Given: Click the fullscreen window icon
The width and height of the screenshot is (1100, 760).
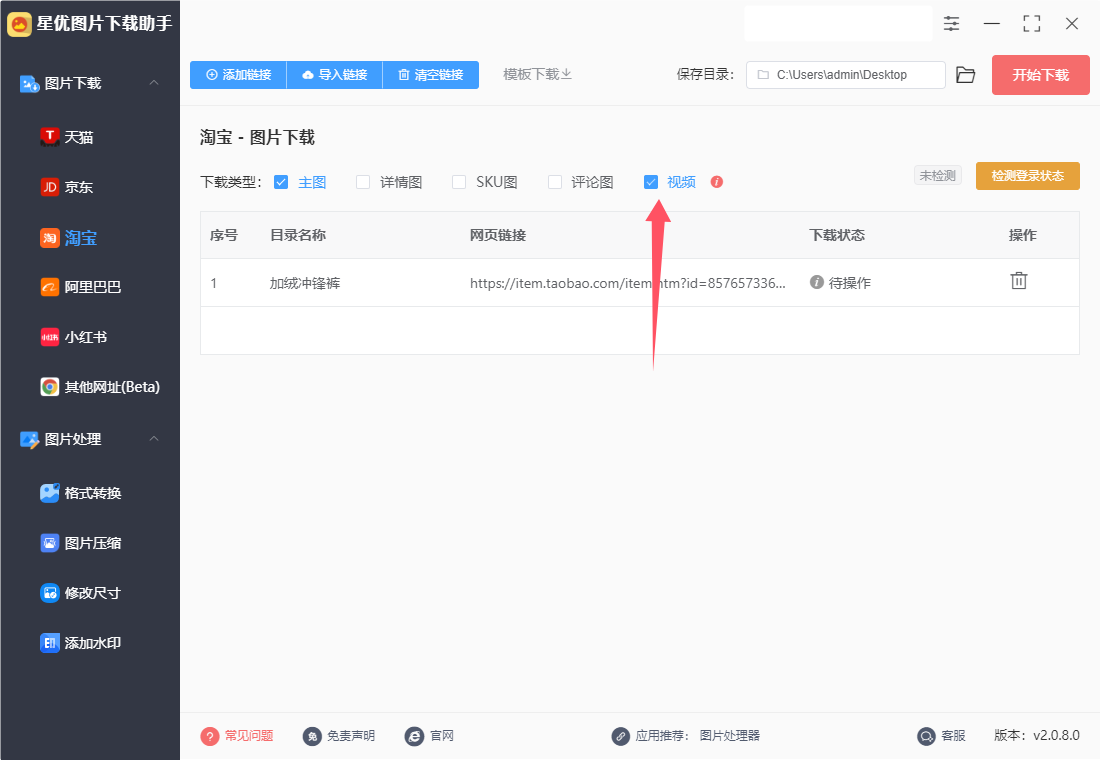Looking at the screenshot, I should (1031, 24).
